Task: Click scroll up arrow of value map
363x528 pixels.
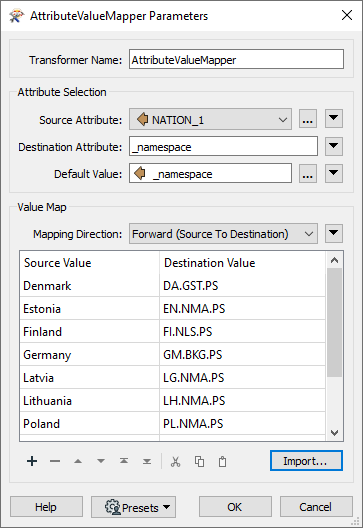Action: point(334,260)
